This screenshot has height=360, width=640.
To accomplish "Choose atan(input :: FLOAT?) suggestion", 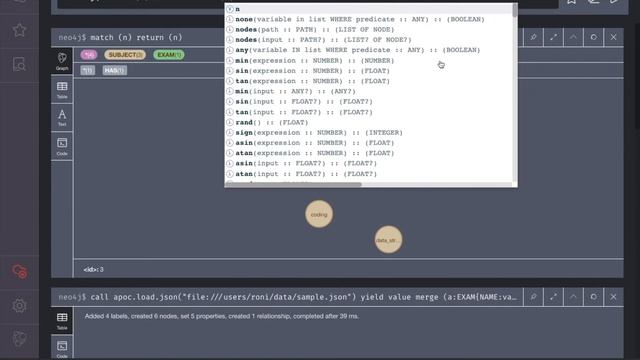I will pyautogui.click(x=369, y=173).
